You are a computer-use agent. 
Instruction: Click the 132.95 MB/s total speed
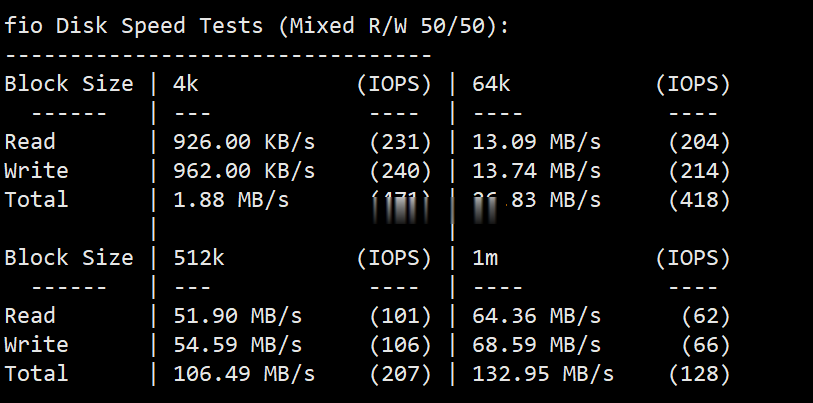(543, 374)
